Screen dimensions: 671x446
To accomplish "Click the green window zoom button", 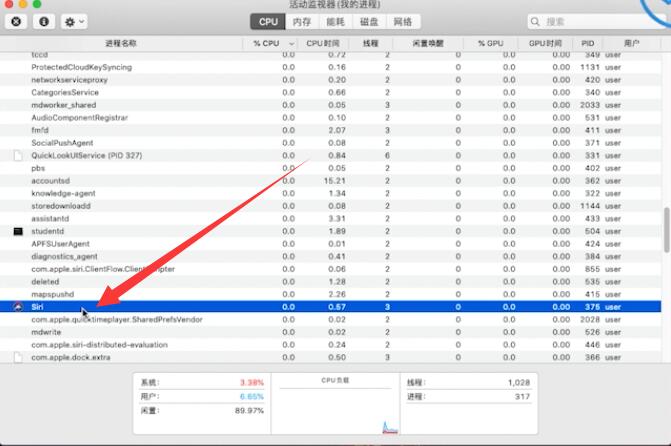I will click(37, 4).
